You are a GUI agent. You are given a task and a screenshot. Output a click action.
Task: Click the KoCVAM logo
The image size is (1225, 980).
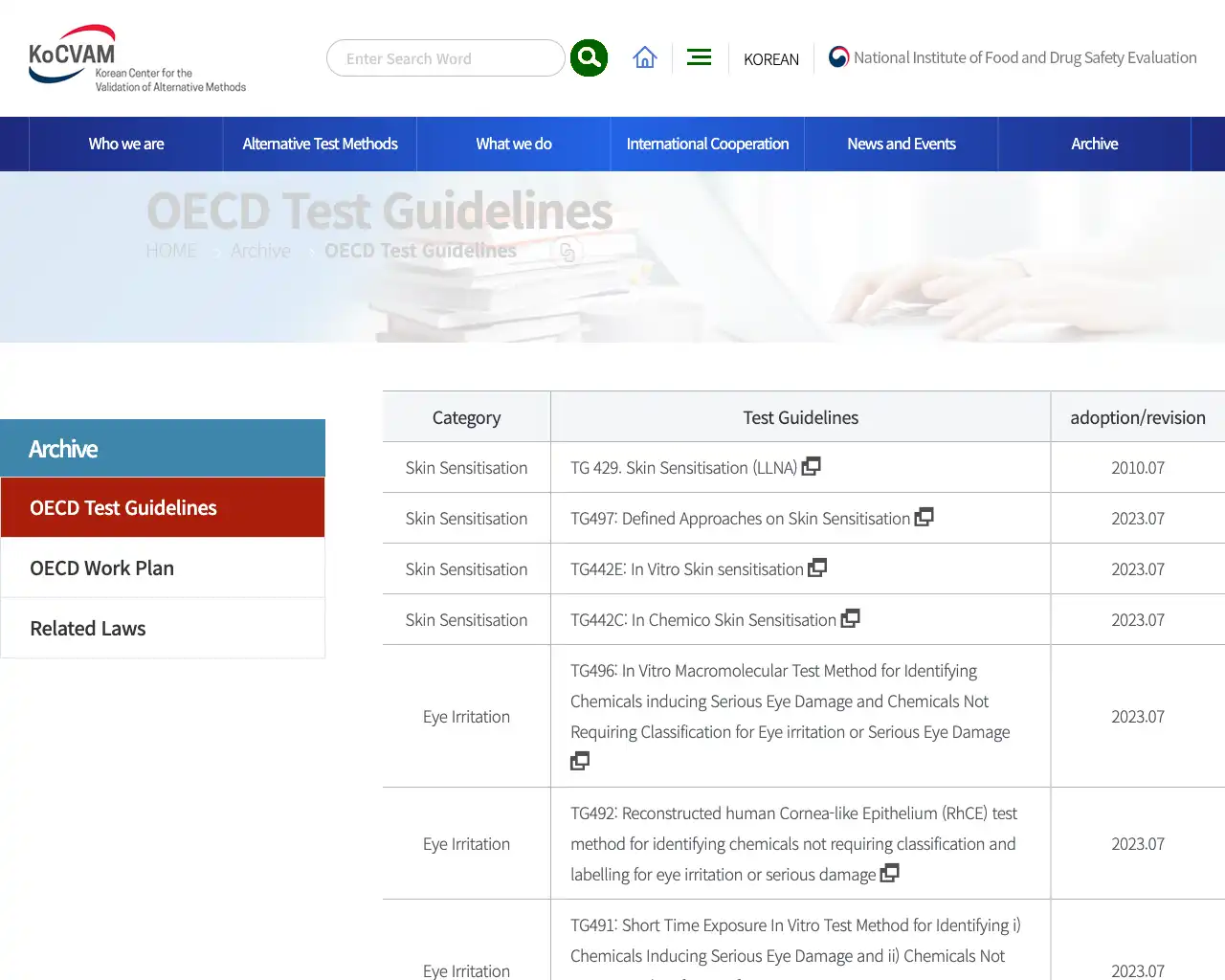[137, 58]
